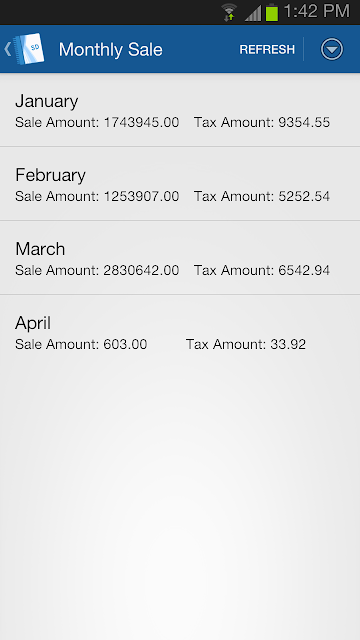Tap January Sale Amount 1743945.00

coord(97,122)
